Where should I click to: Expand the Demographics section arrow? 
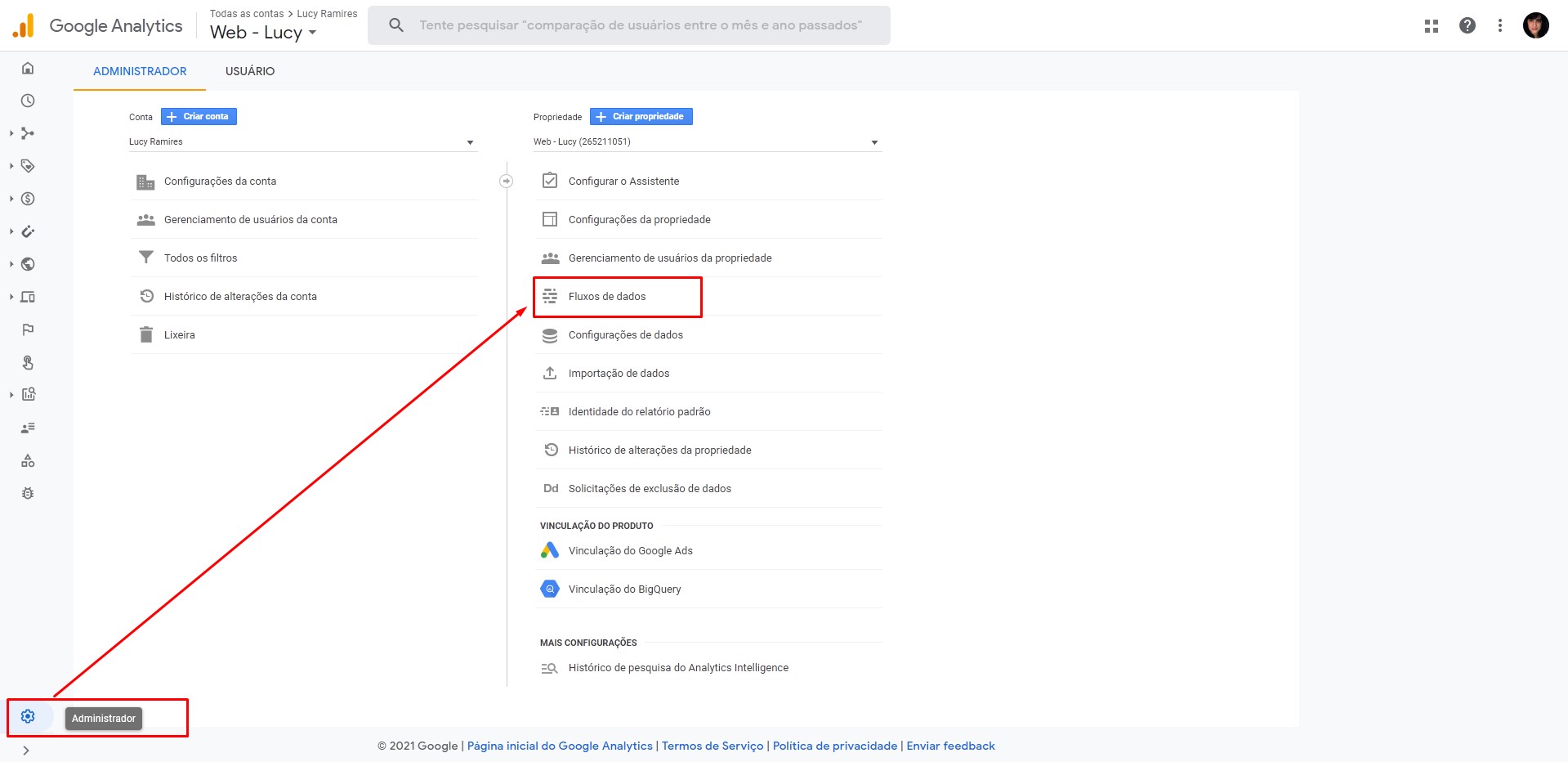pos(11,264)
